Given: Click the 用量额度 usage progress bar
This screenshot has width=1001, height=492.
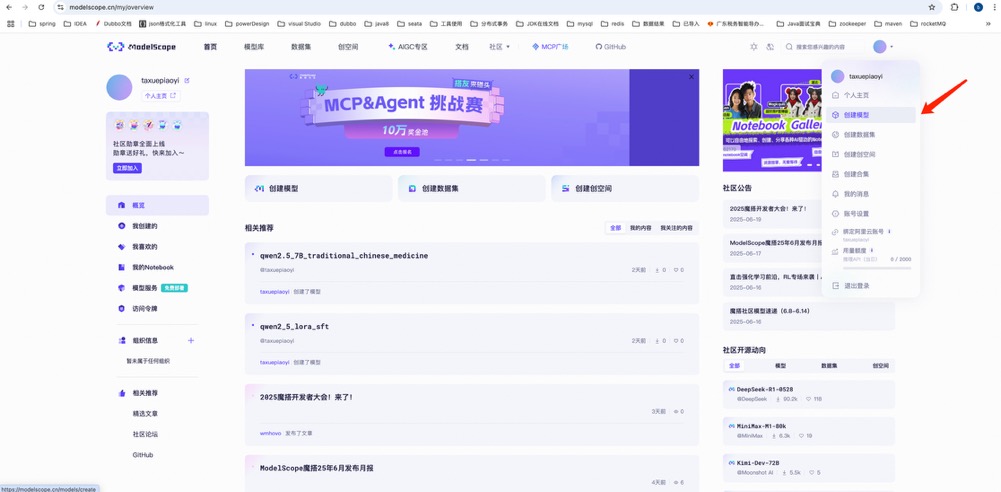Looking at the screenshot, I should tap(877, 267).
